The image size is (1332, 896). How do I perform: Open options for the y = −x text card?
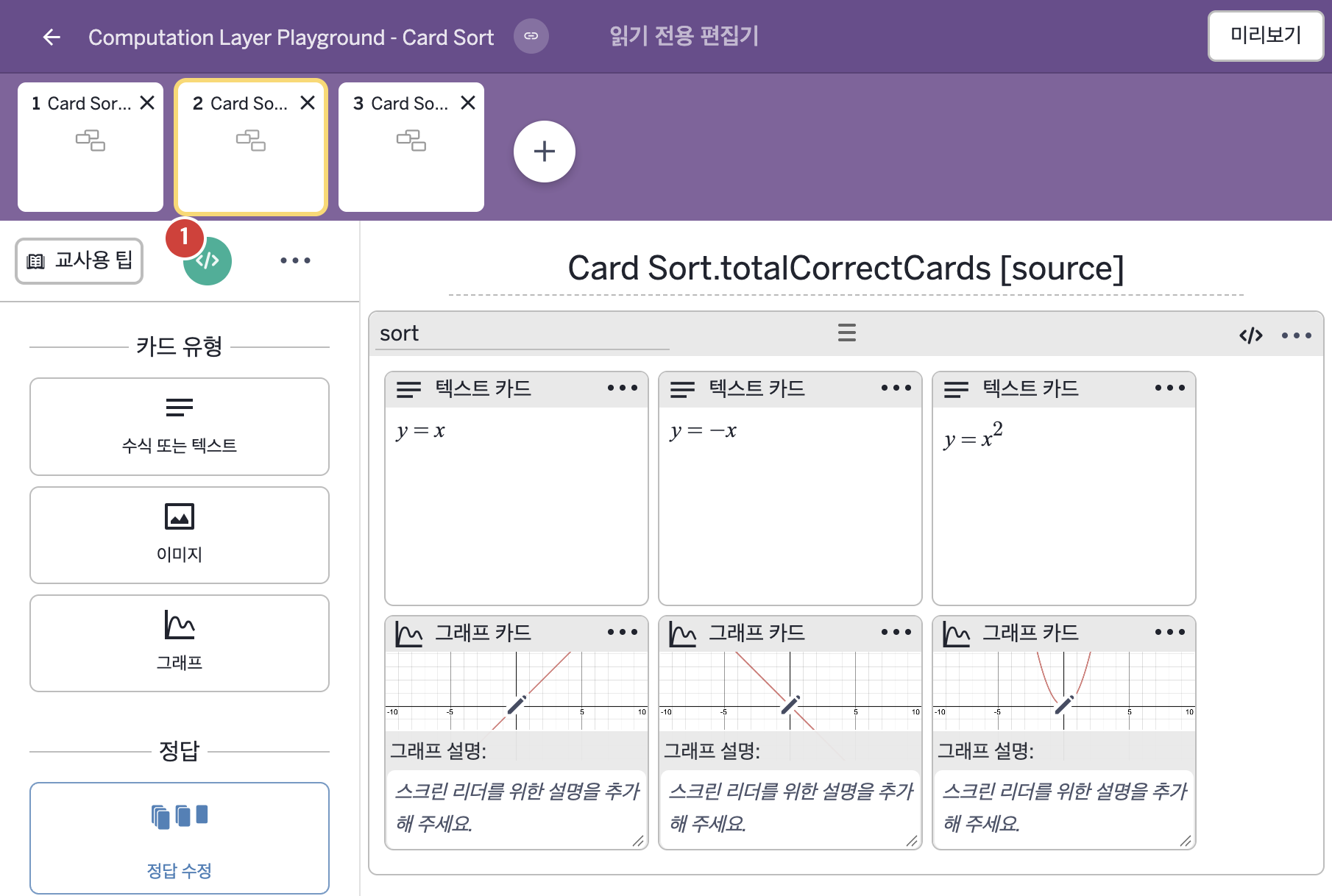[896, 388]
